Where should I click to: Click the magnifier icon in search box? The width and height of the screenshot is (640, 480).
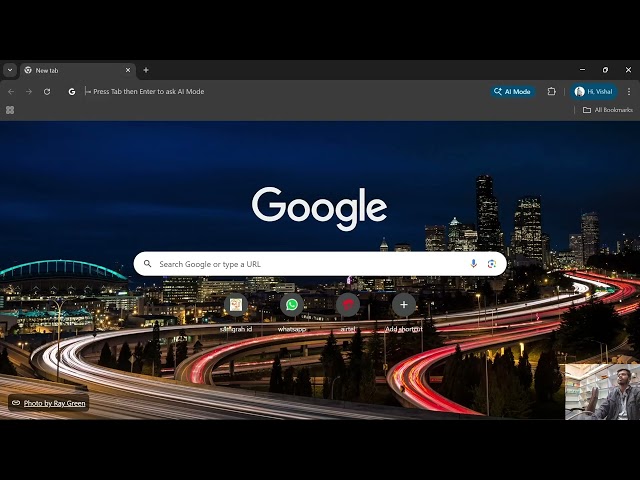[x=147, y=264]
